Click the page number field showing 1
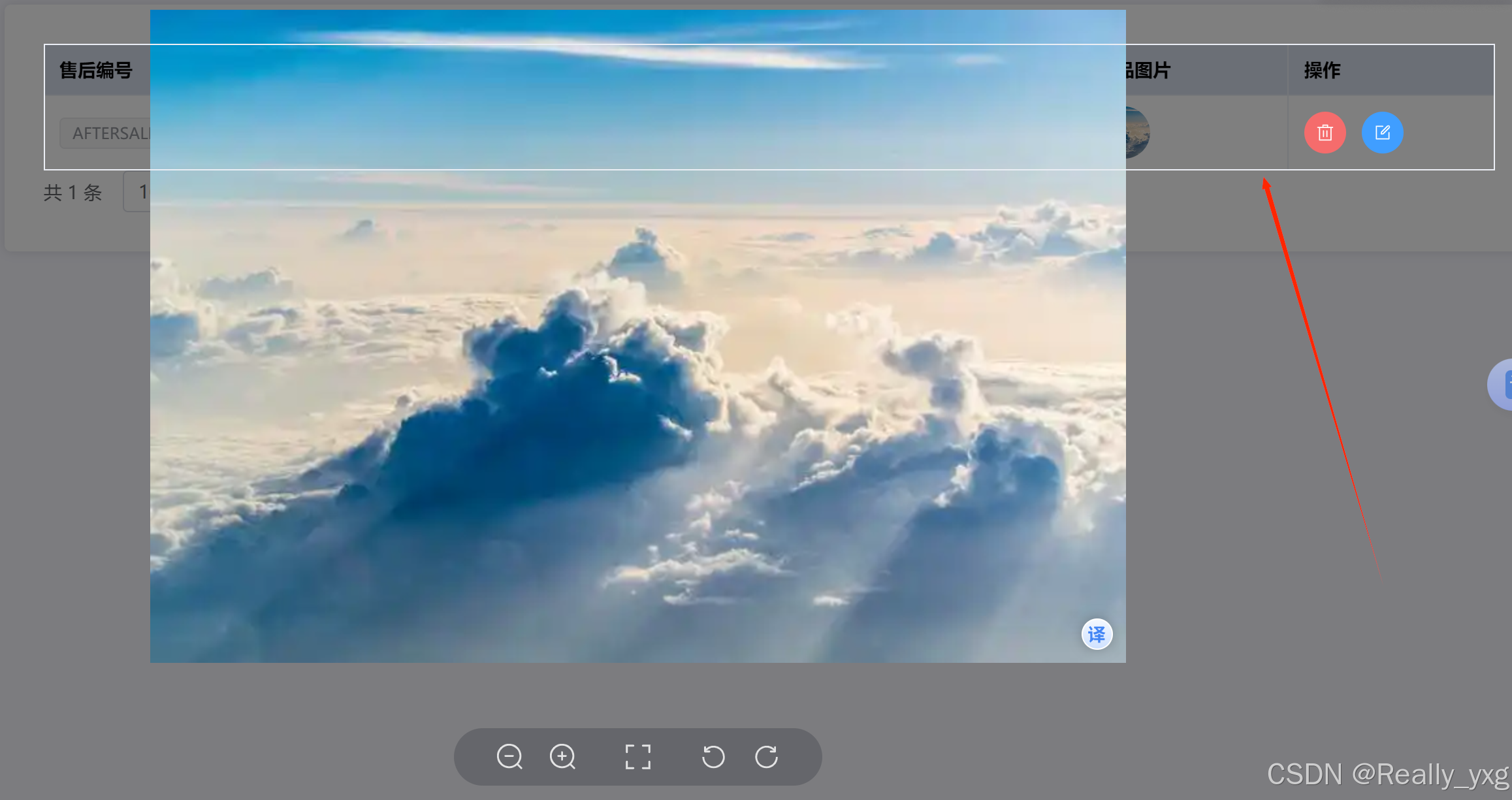This screenshot has height=800, width=1512. pyautogui.click(x=144, y=191)
